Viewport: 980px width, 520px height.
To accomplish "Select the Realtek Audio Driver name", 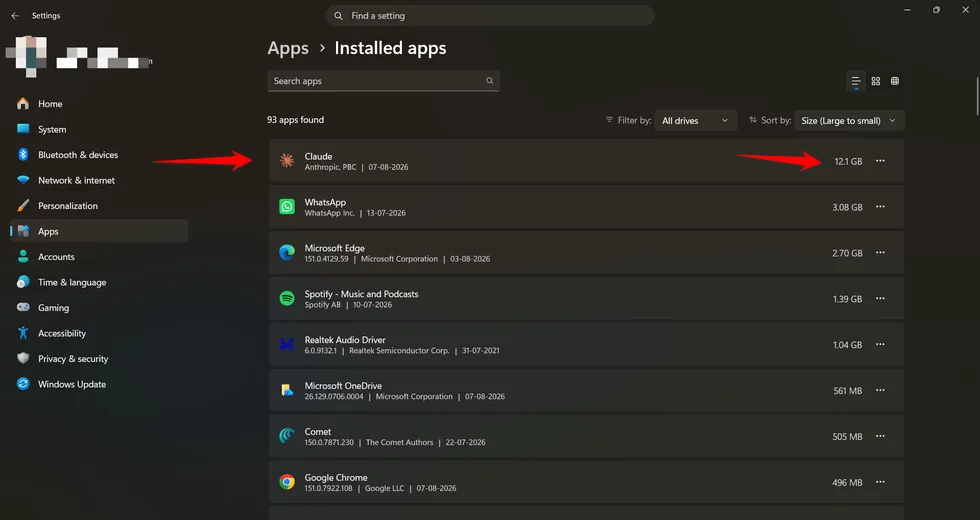I will [x=345, y=340].
